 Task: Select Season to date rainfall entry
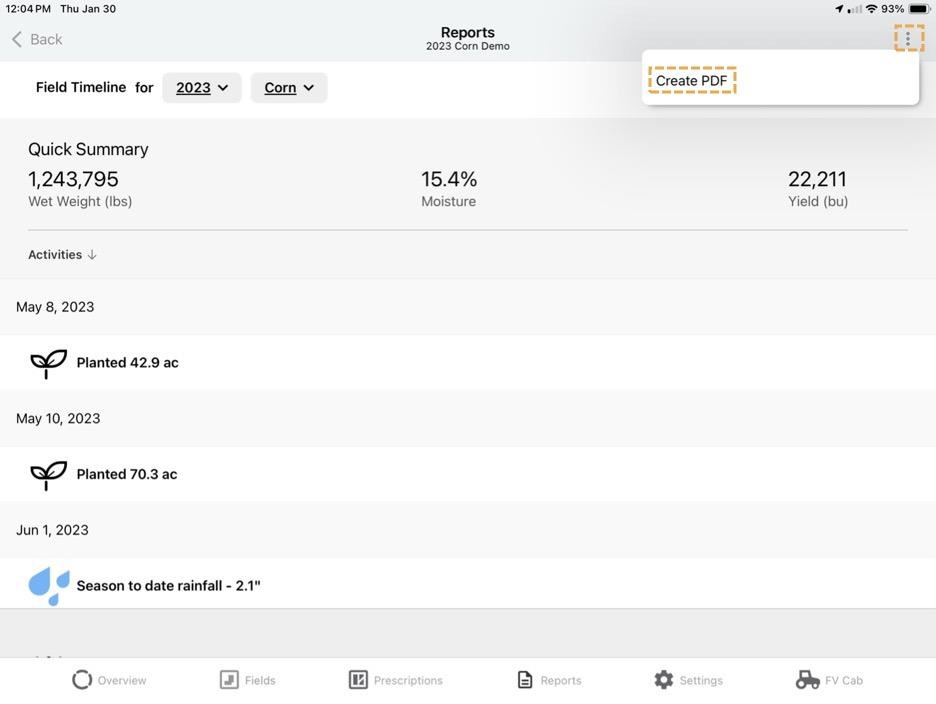point(168,586)
